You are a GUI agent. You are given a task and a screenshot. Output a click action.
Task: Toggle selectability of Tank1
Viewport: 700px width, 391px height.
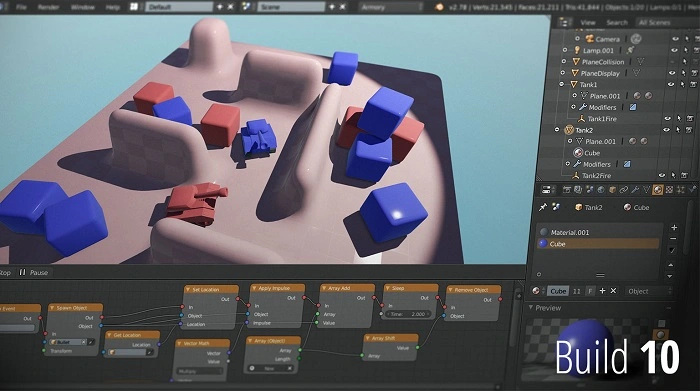683,84
